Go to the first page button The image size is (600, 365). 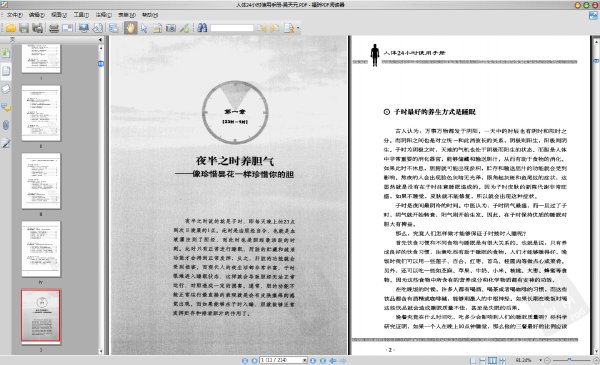[245, 360]
